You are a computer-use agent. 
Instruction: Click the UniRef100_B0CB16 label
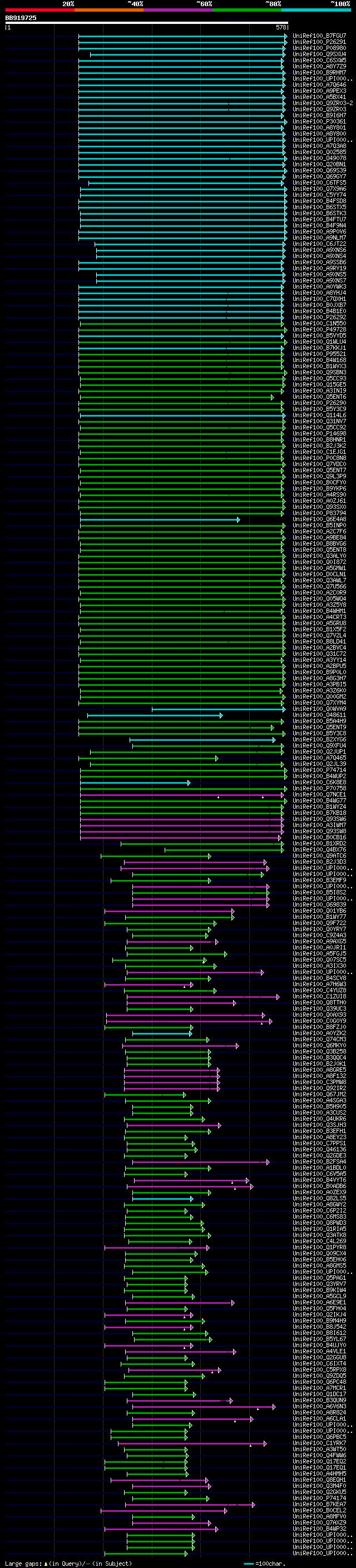319,838
